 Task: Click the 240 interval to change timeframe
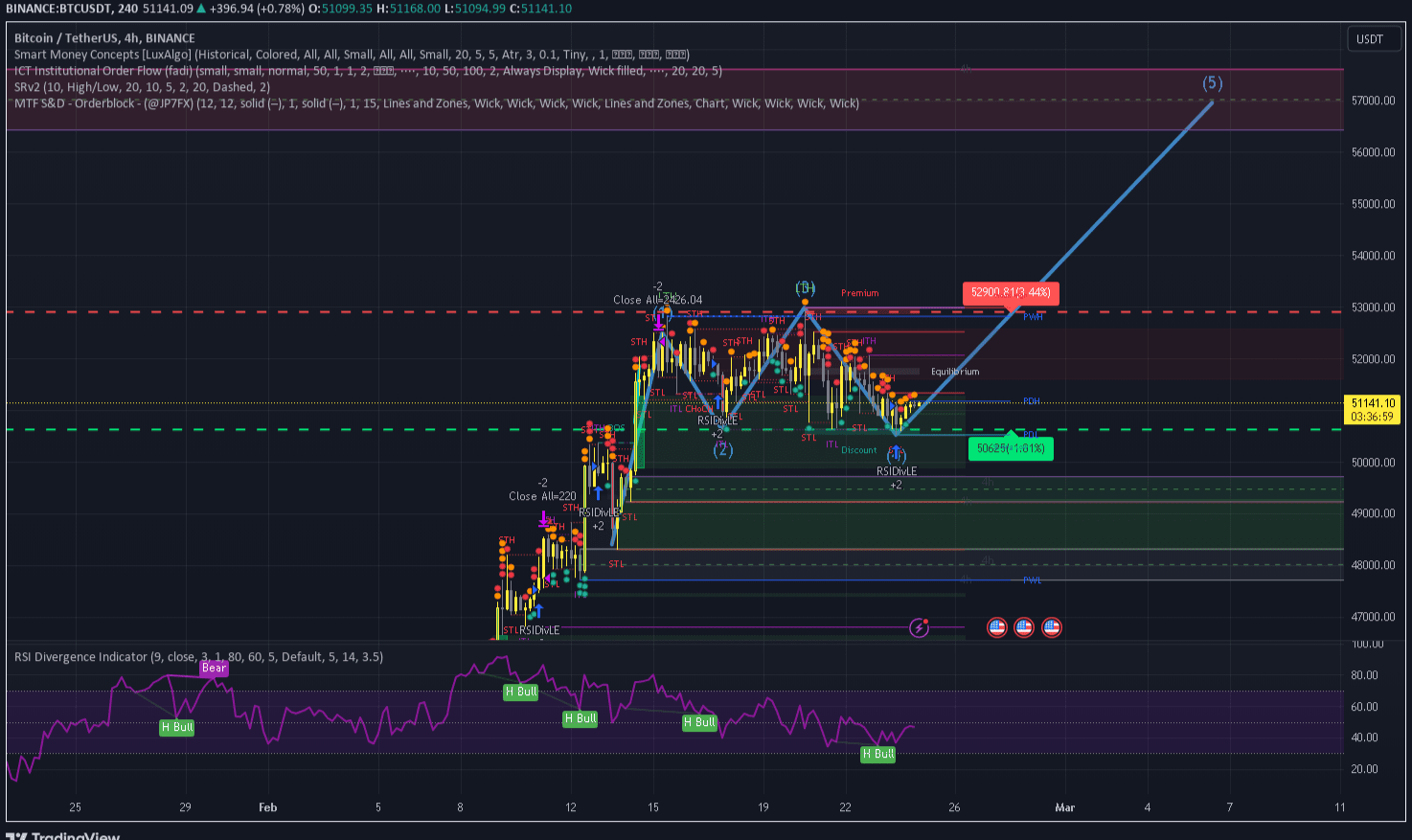126,9
